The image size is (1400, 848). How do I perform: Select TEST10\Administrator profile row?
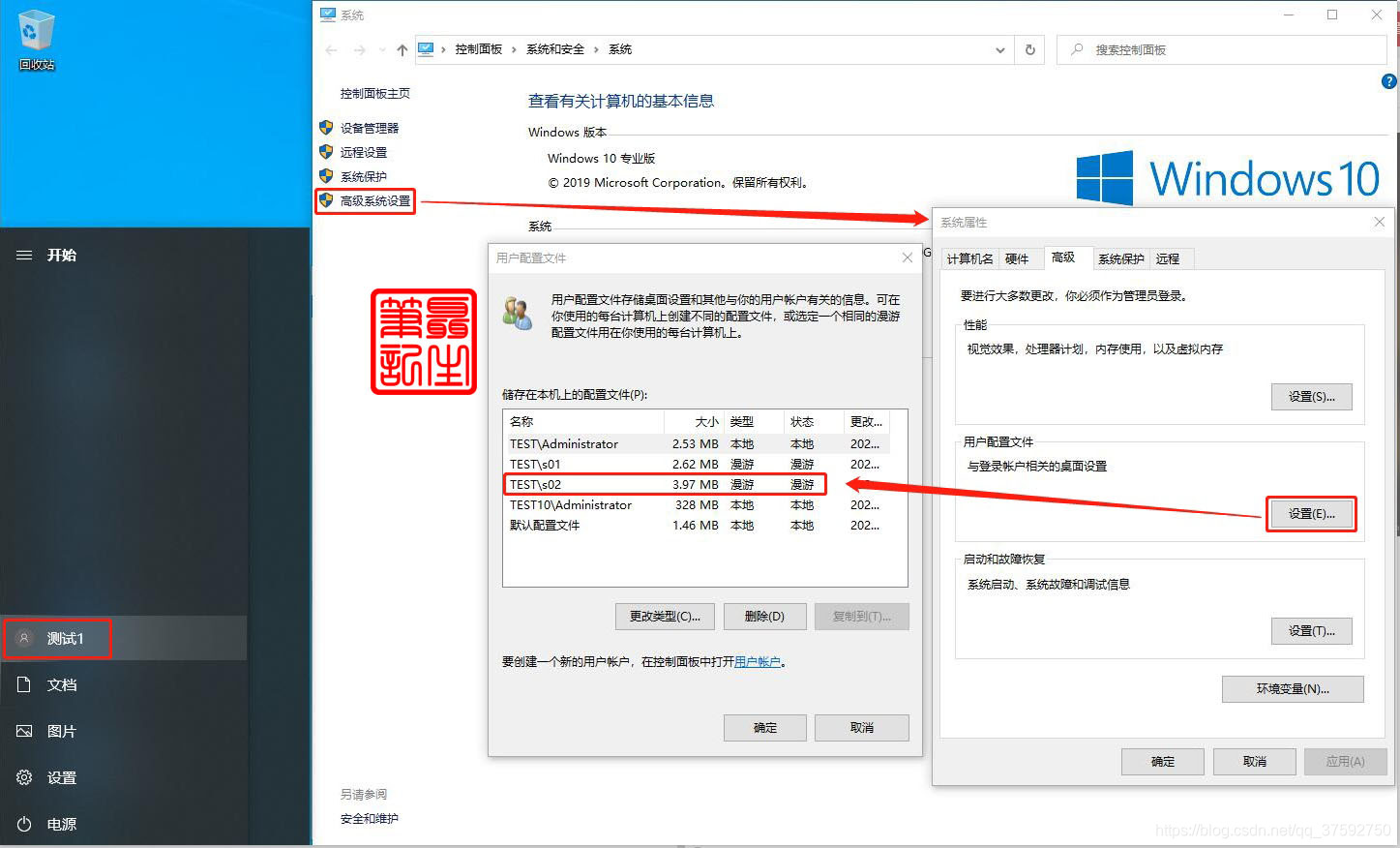point(696,505)
